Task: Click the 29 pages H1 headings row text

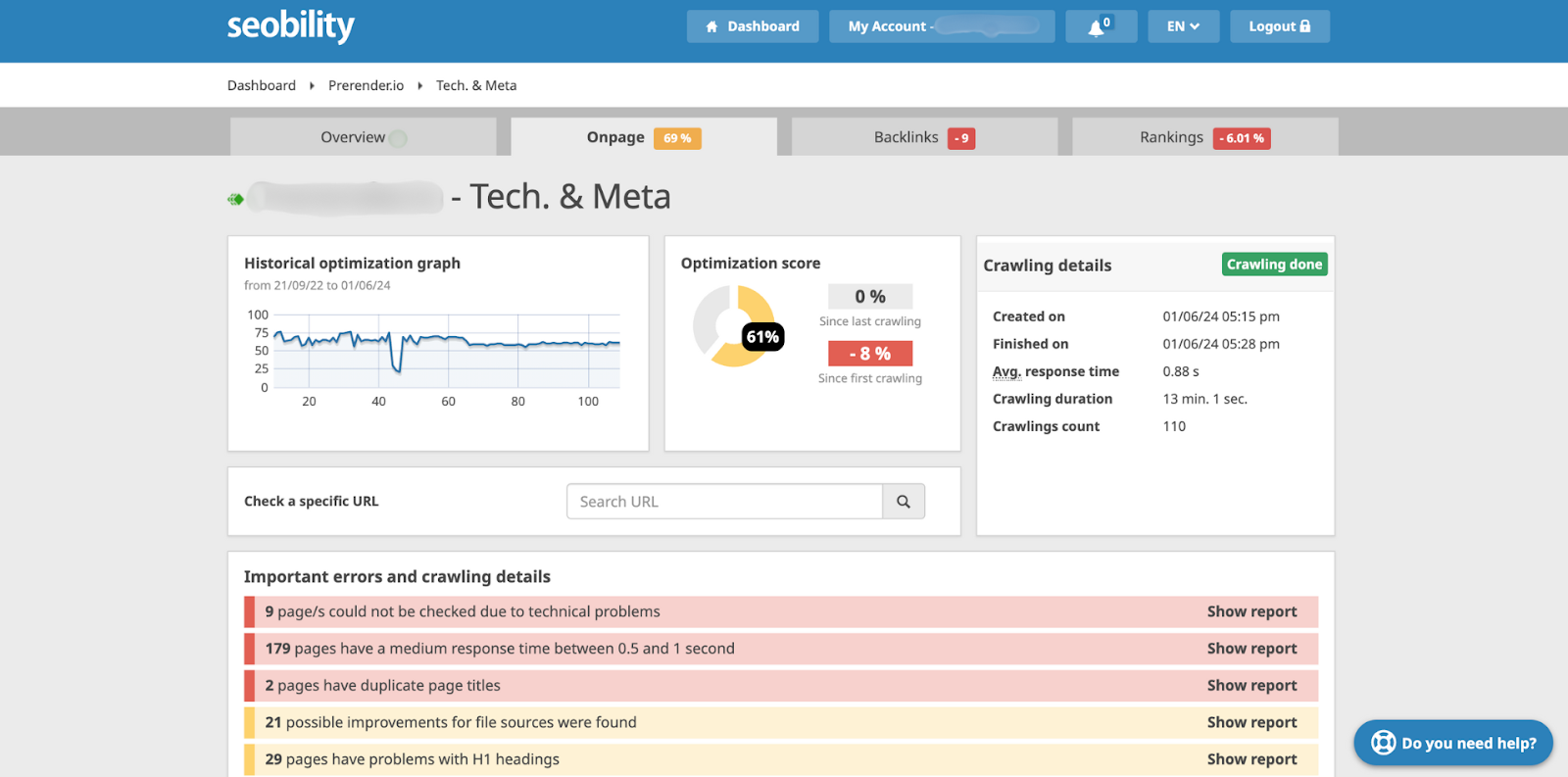Action: point(413,759)
